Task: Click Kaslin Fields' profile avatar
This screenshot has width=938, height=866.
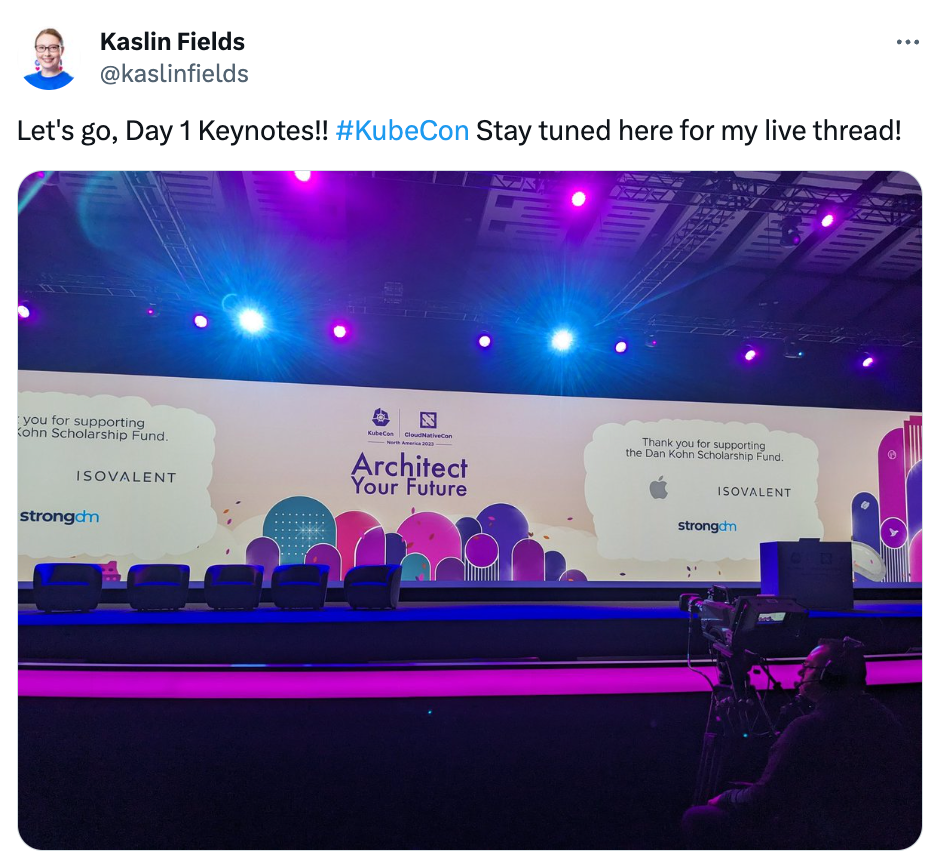Action: (x=49, y=59)
